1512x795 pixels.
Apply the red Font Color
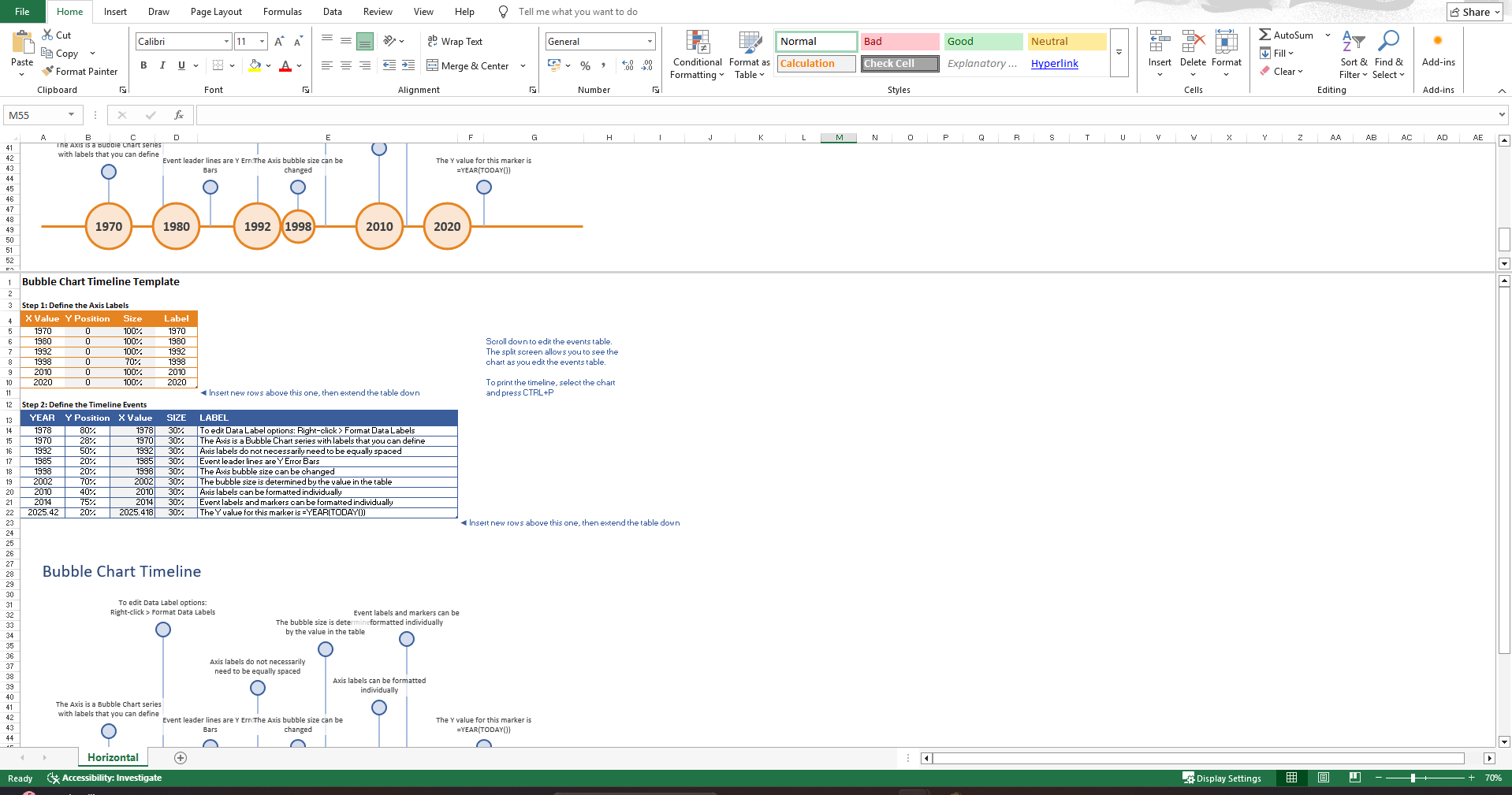pos(285,65)
